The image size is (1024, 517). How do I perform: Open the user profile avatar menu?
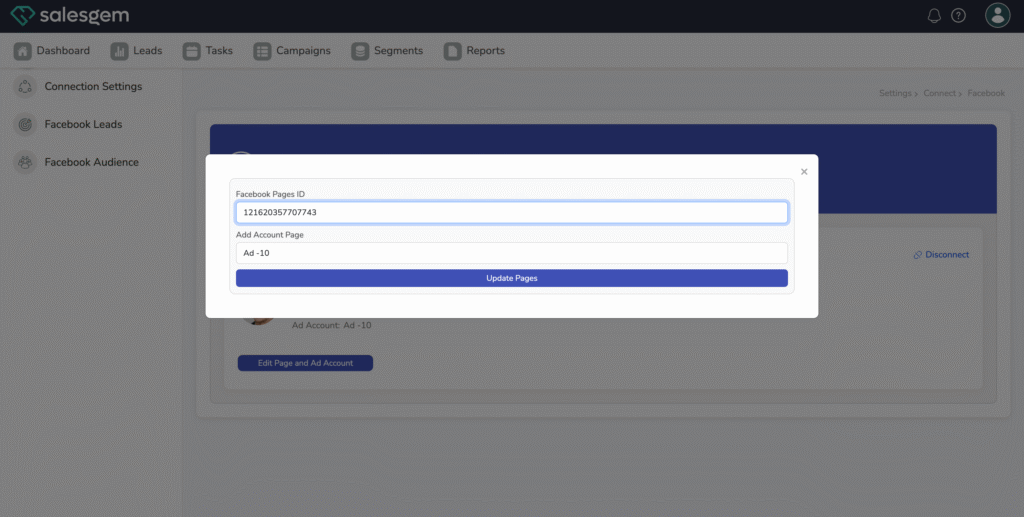[x=997, y=15]
